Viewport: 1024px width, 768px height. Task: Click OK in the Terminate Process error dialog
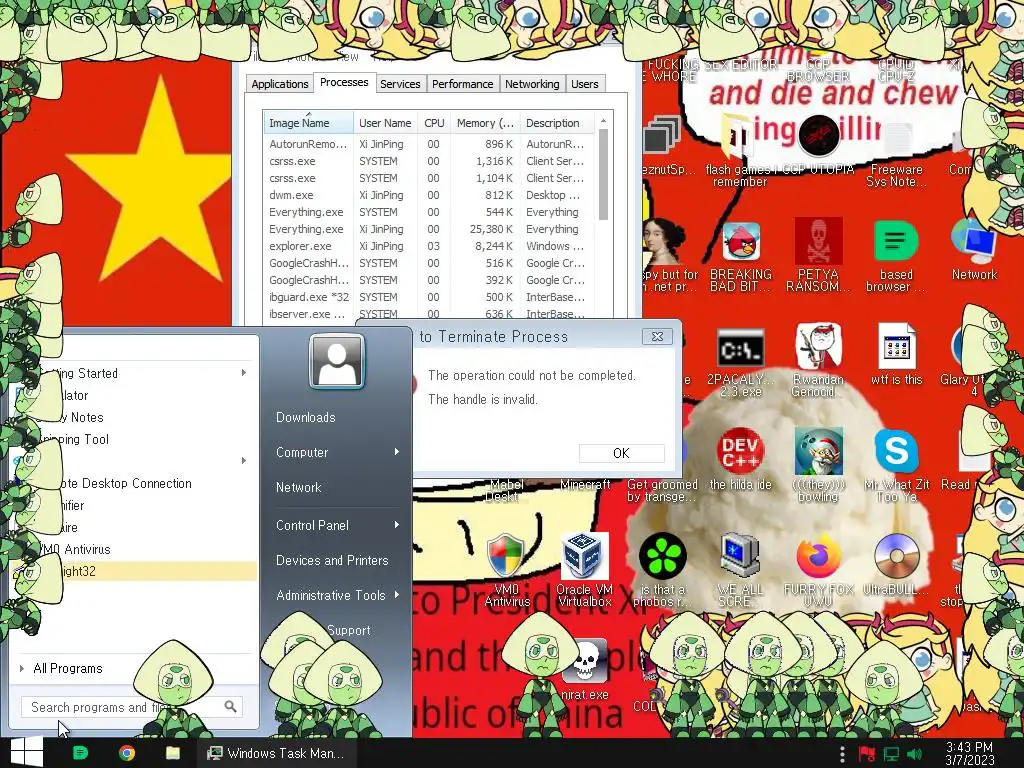[622, 453]
